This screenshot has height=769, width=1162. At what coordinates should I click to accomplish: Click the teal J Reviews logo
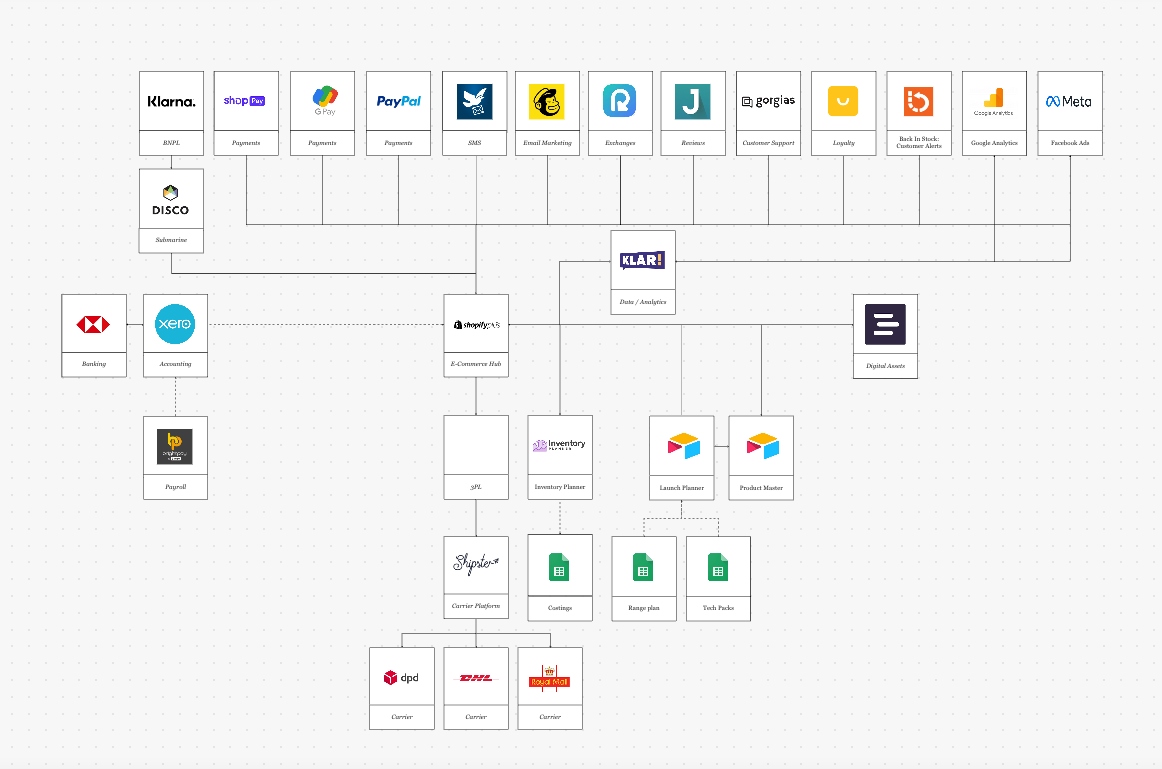[x=692, y=101]
